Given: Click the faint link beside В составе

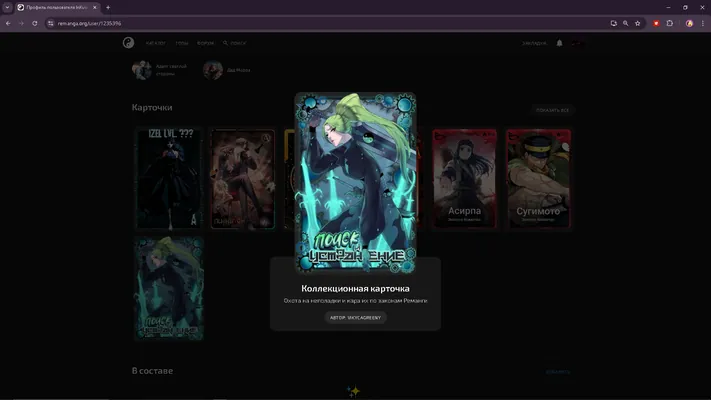Looking at the screenshot, I should [x=558, y=372].
